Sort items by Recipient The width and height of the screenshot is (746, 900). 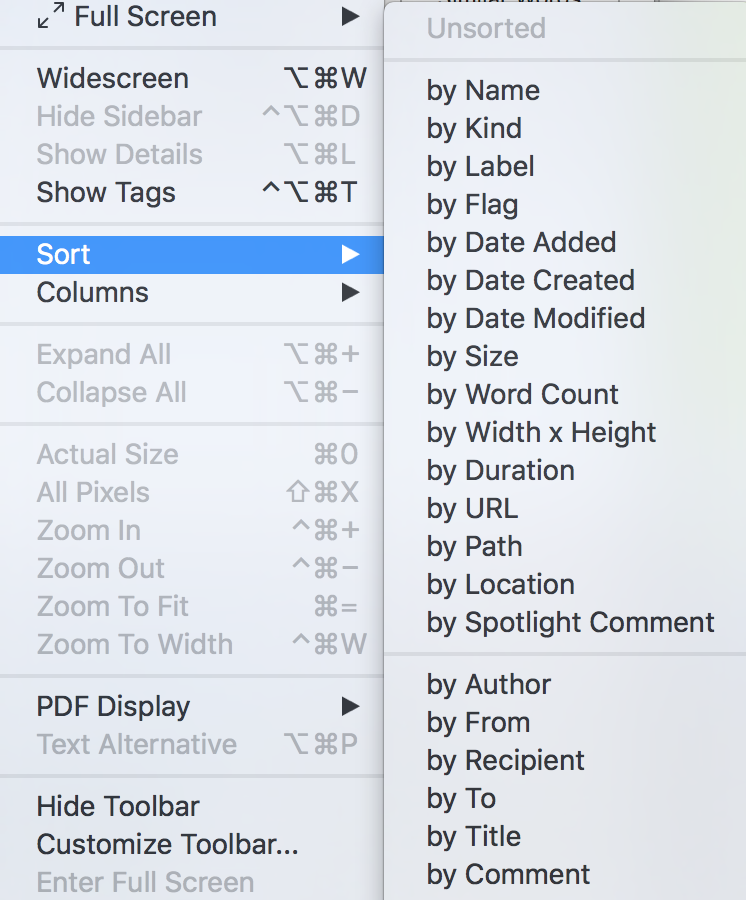[565, 761]
